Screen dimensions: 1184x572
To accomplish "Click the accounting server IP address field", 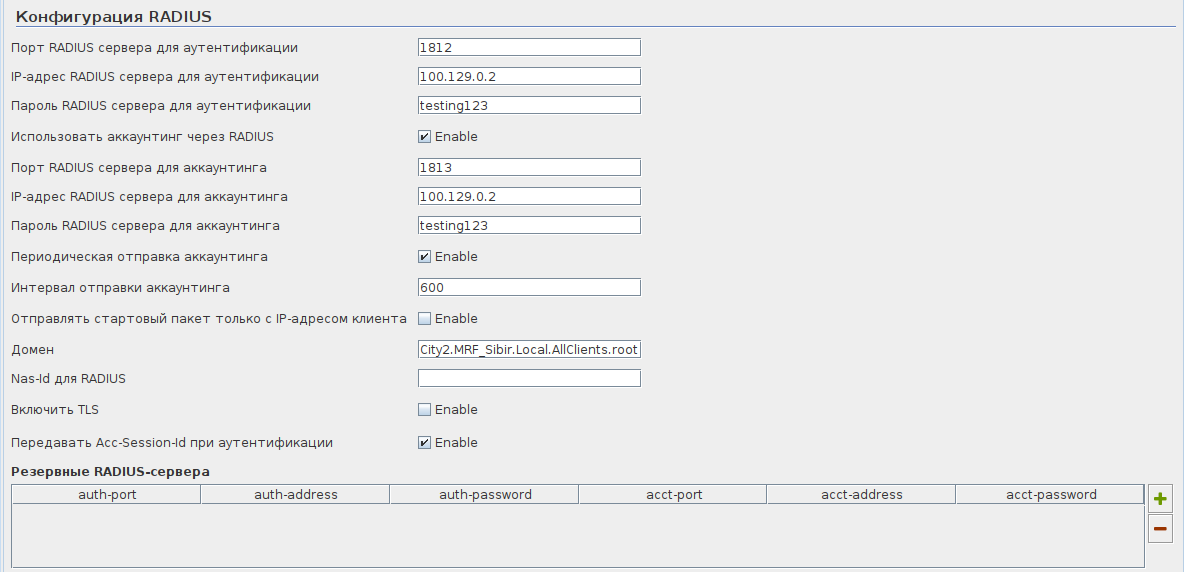I will pyautogui.click(x=529, y=196).
